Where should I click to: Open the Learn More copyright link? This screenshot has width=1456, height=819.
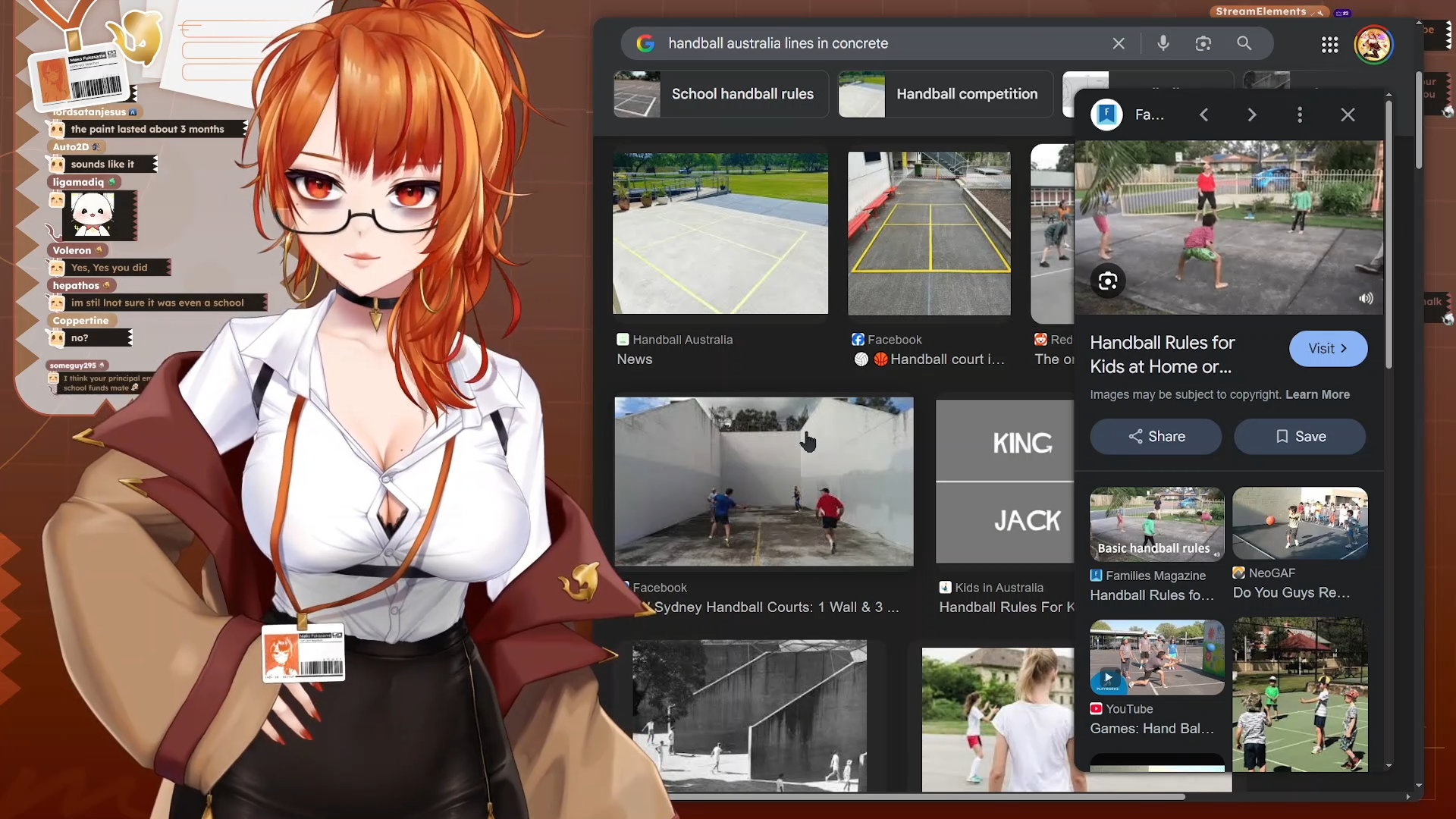coord(1318,394)
